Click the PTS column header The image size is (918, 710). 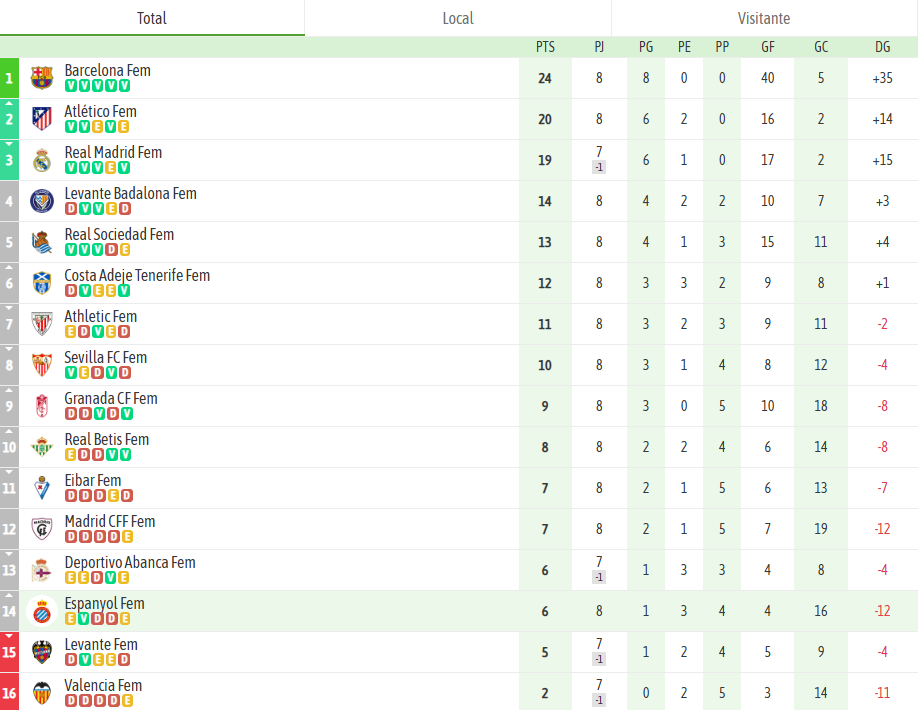[x=545, y=47]
